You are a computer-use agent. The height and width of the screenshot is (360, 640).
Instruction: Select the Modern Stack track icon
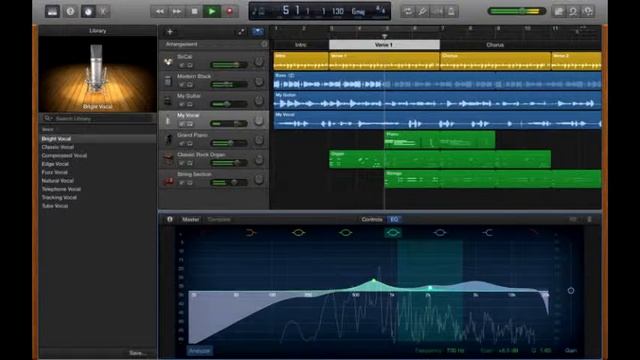click(x=168, y=81)
